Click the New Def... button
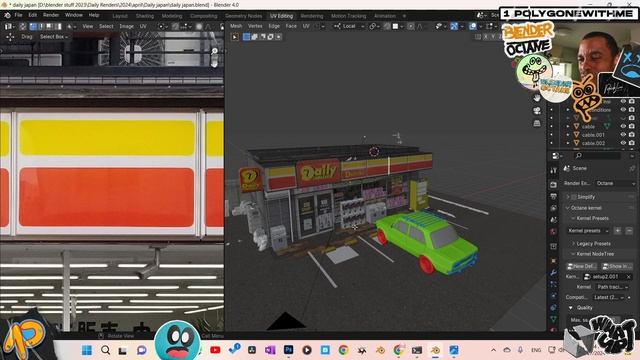Viewport: 640px width, 360px height. (582, 266)
